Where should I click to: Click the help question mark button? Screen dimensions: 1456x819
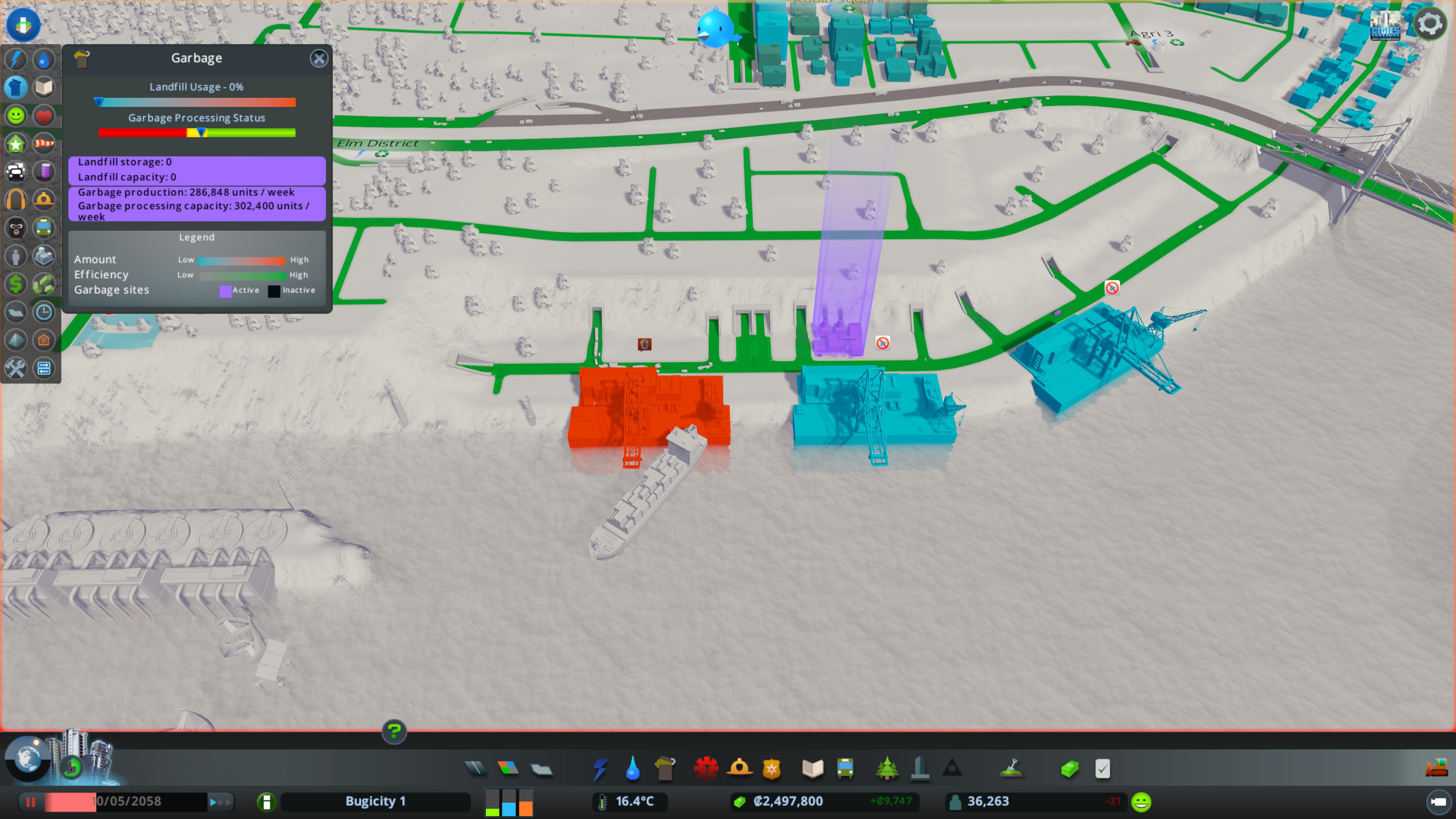(x=394, y=731)
